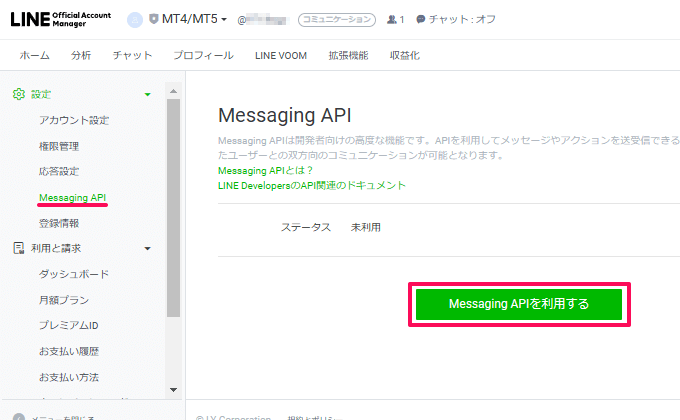Click the sidebar scrollbar up arrow
680x420 pixels.
173,91
